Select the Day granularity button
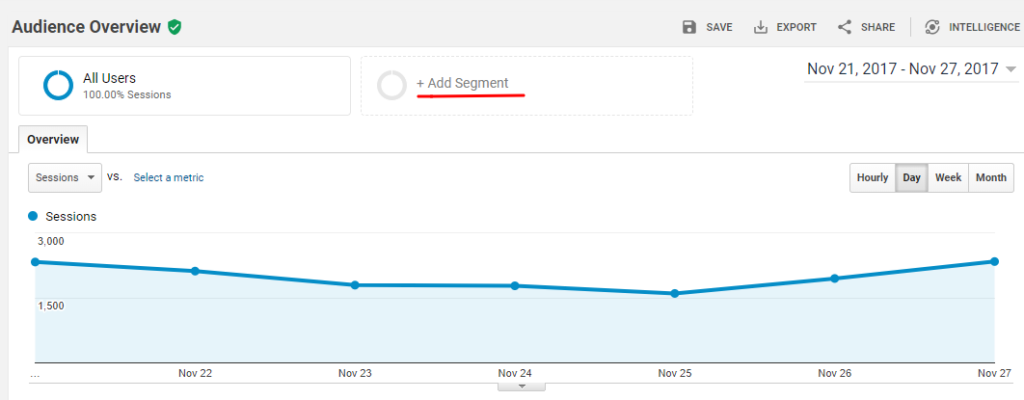The image size is (1024, 400). pyautogui.click(x=911, y=178)
